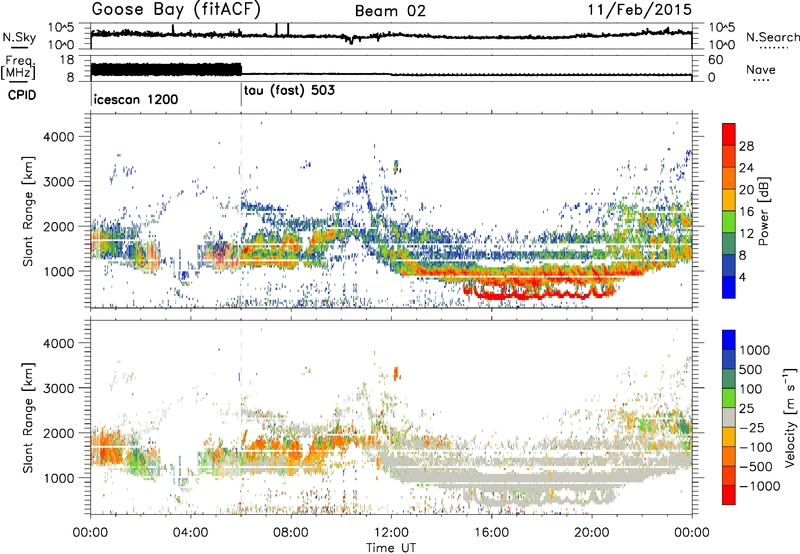Click the "Beam 02" heading
The width and height of the screenshot is (800, 554).
tap(390, 11)
